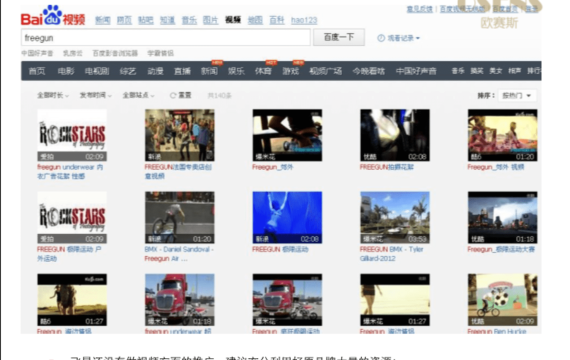
Task: Open the 'FREEGUN BMX - Tyler Gillard-2012' title link
Action: tap(392, 254)
